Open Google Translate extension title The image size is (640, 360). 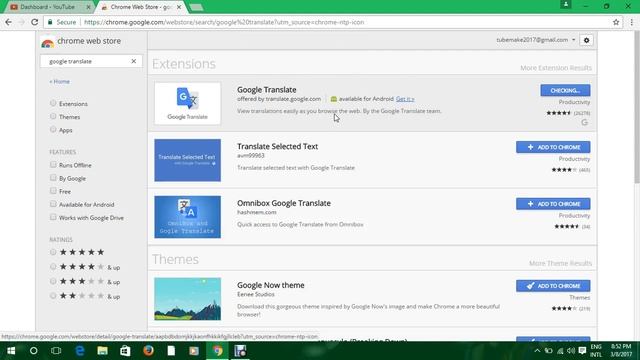click(x=267, y=90)
